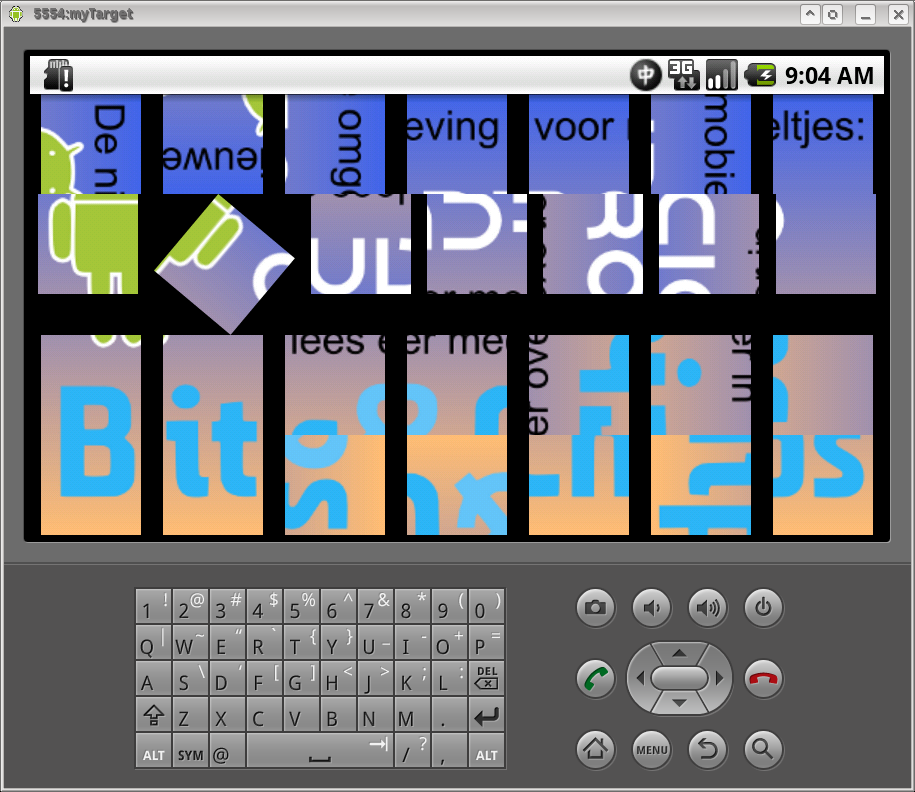
Task: Click the @ key on keyboard
Action: pos(227,751)
